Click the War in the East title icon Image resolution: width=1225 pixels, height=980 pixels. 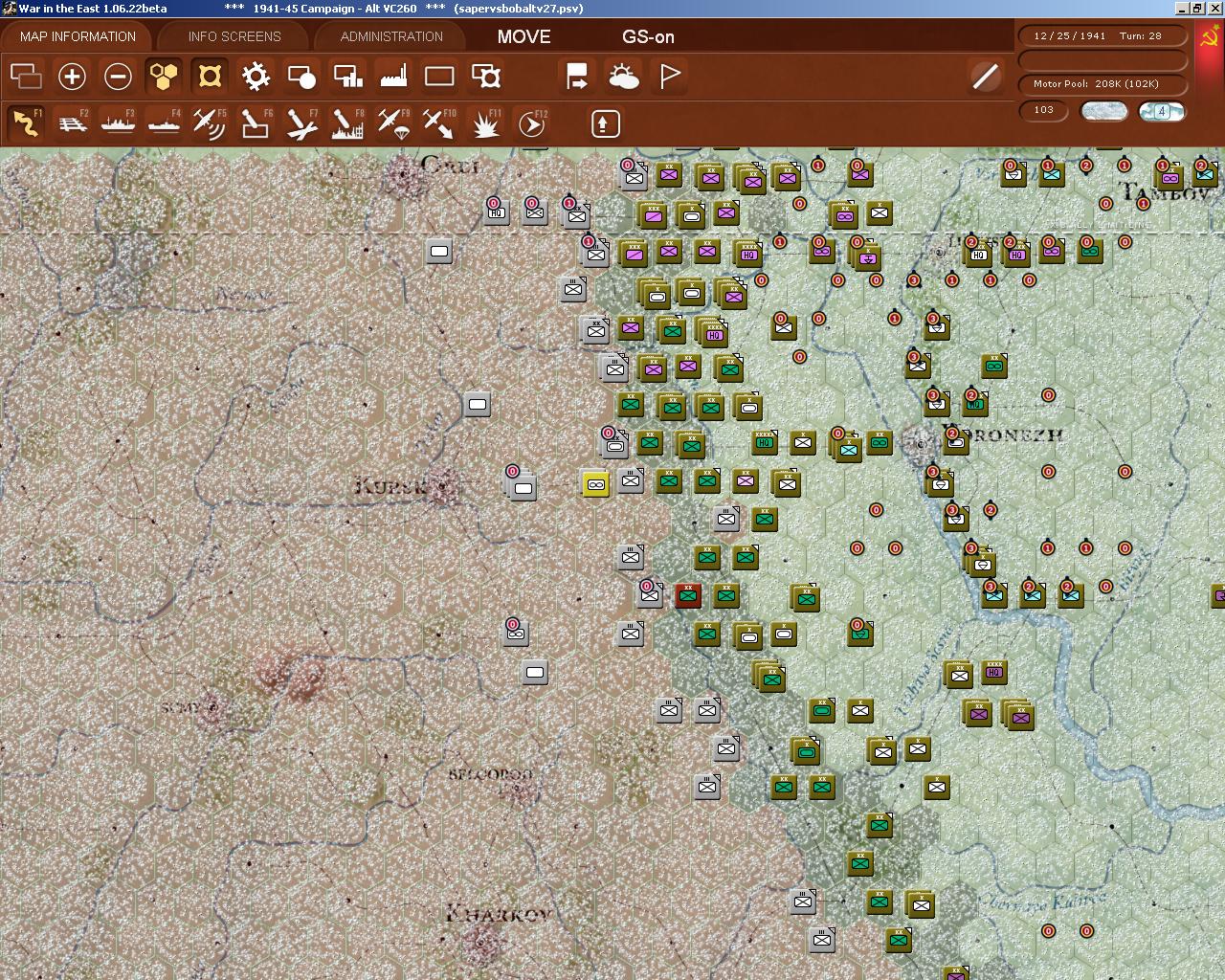point(8,8)
